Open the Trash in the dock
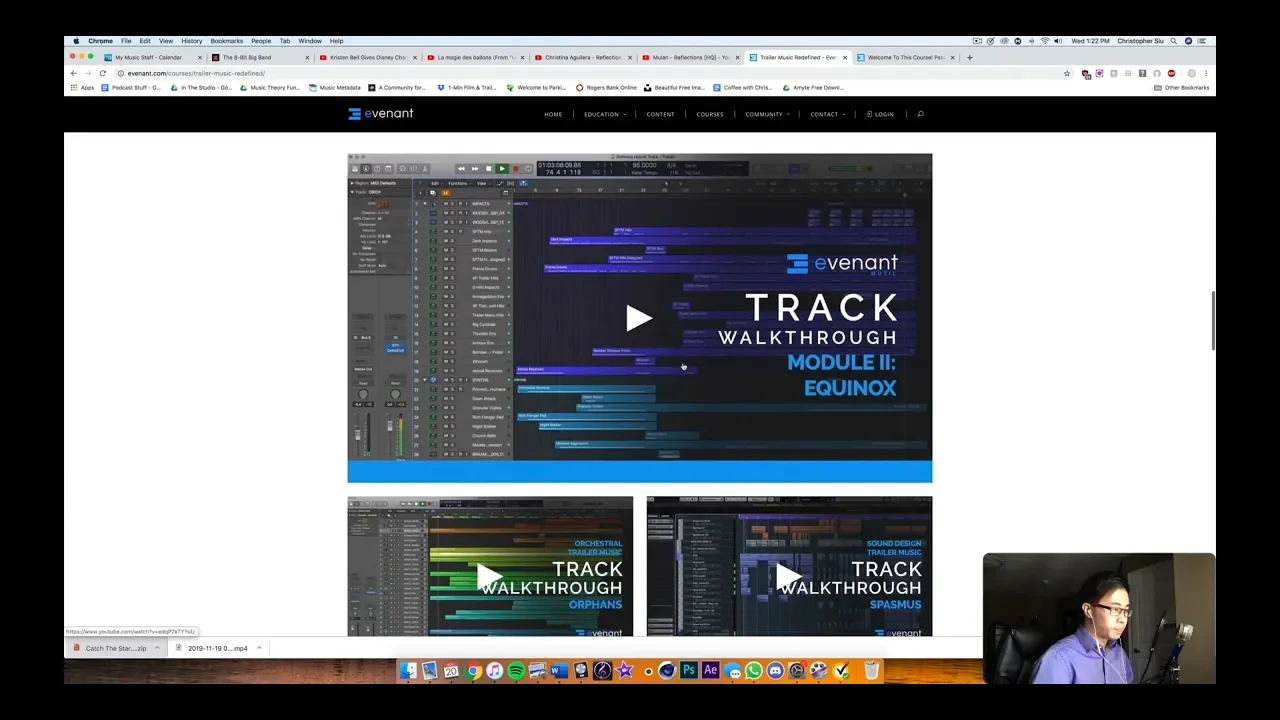Viewport: 1280px width, 720px height. (x=872, y=671)
